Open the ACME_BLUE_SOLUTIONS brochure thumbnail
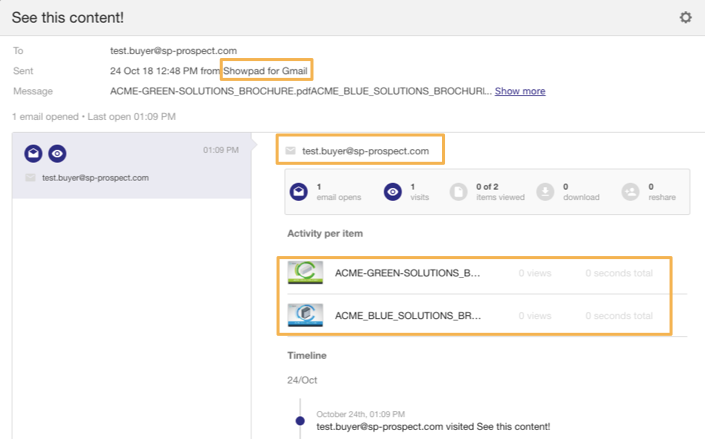 click(305, 315)
